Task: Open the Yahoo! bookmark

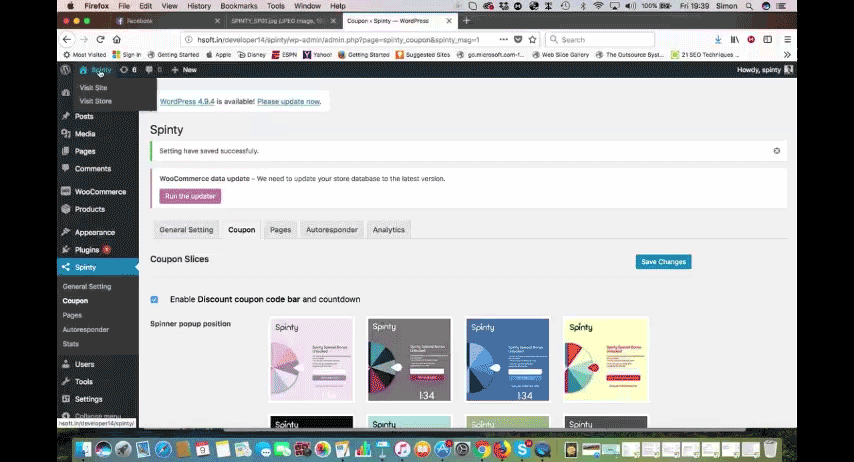Action: (x=318, y=54)
